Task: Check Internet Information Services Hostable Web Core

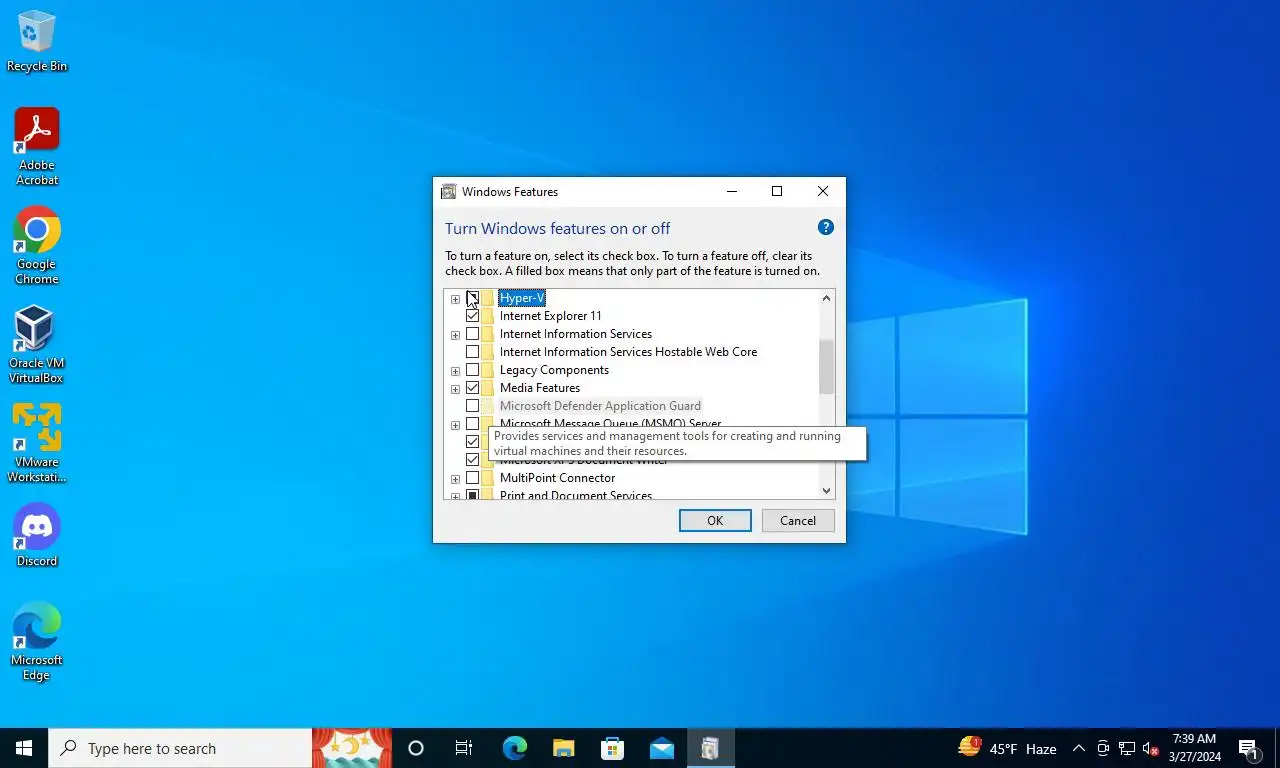Action: [473, 352]
